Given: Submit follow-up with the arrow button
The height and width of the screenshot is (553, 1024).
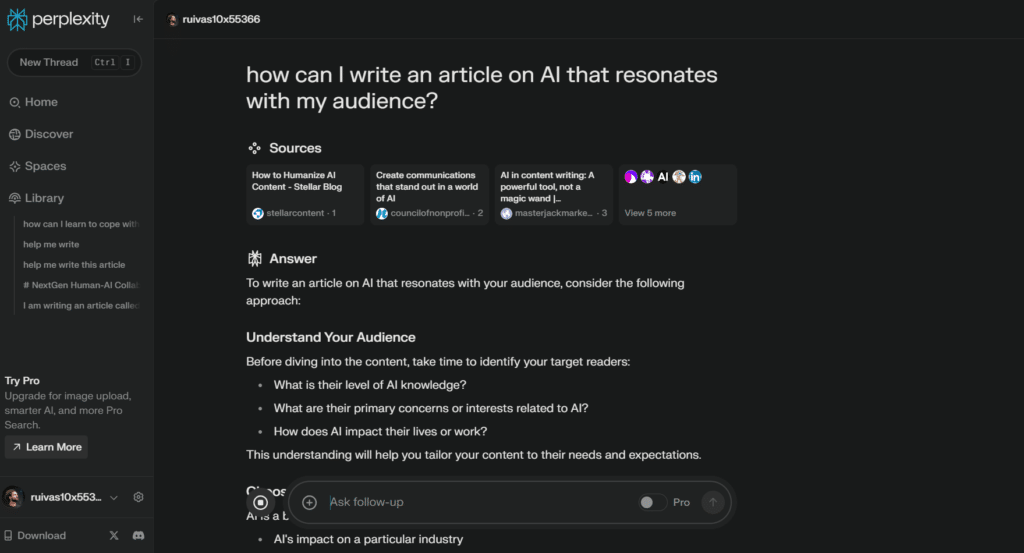Looking at the screenshot, I should pos(713,502).
